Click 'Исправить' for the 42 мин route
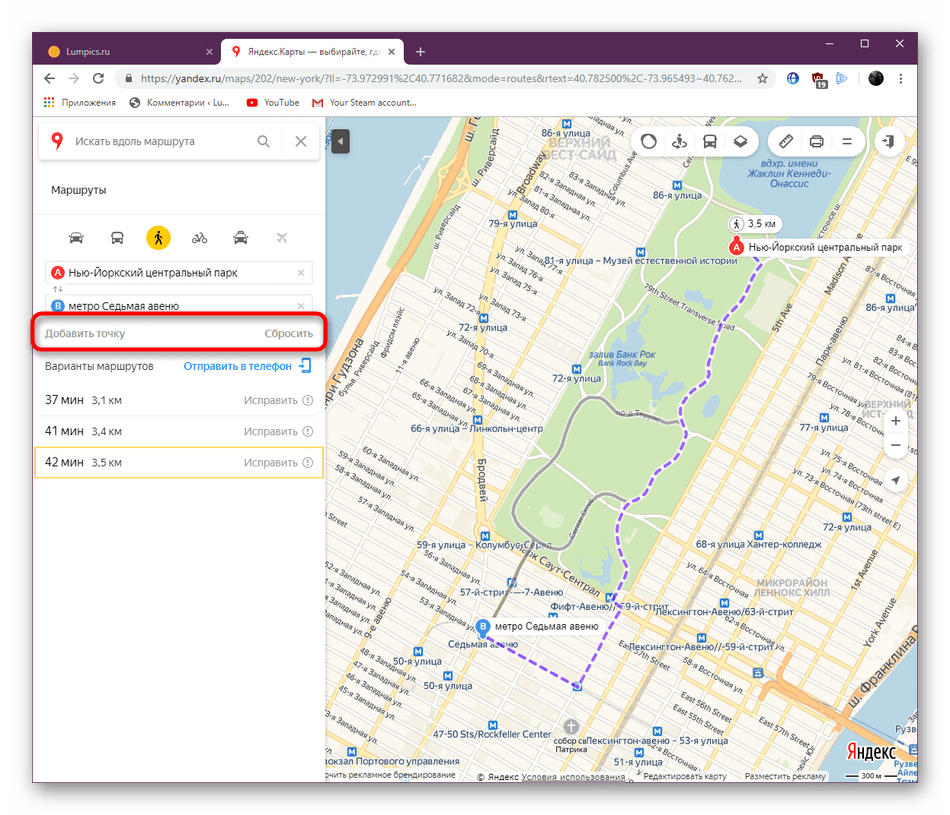The image size is (950, 815). [x=278, y=462]
